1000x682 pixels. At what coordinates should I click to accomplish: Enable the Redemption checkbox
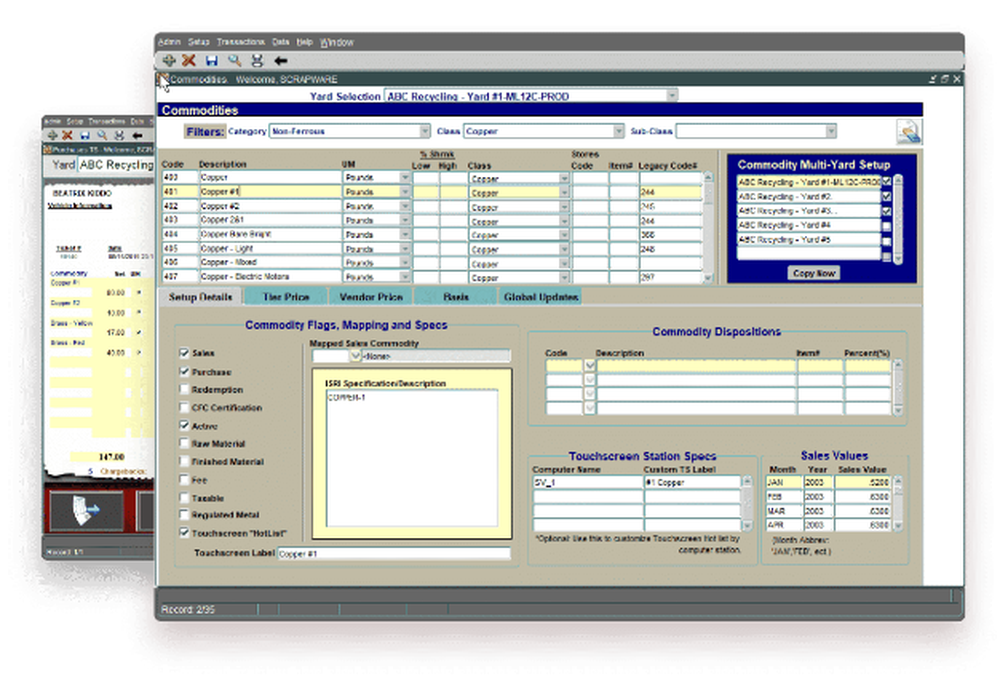[x=184, y=389]
